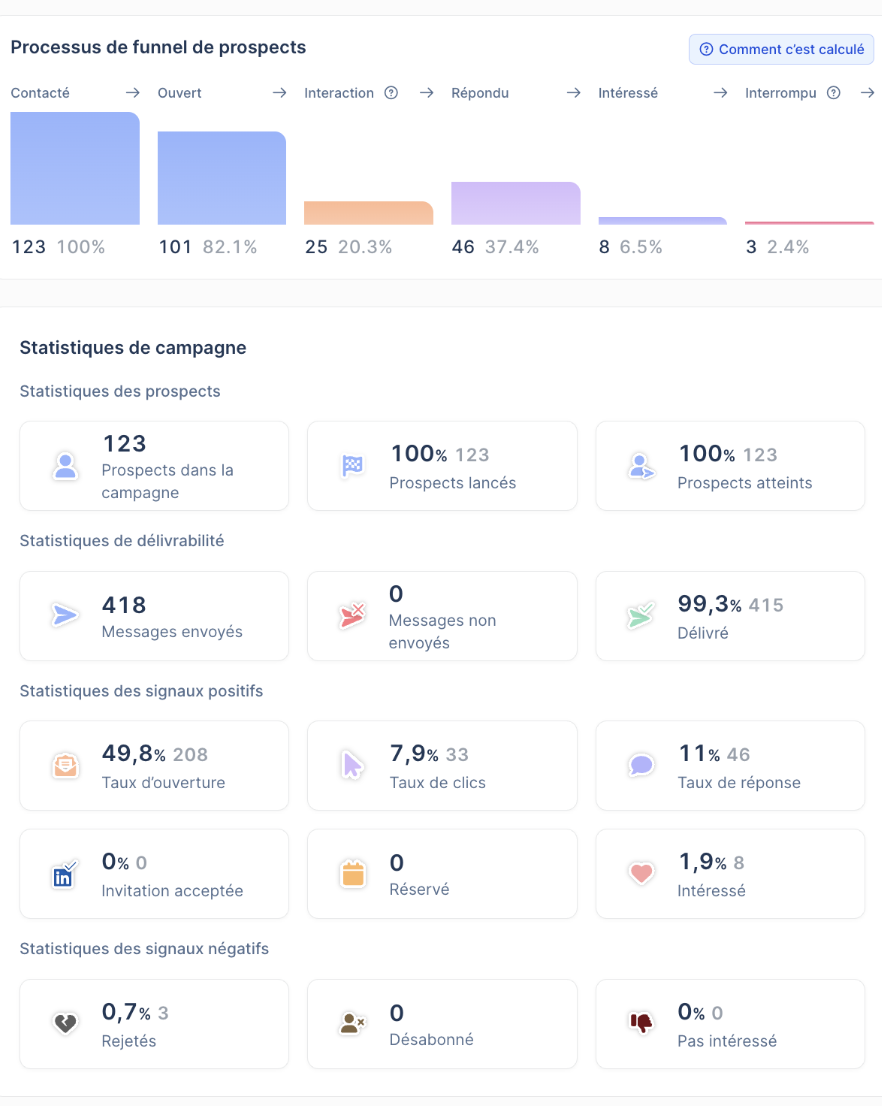Click the crossed plane icon for Messages non envoyés

pos(353,615)
